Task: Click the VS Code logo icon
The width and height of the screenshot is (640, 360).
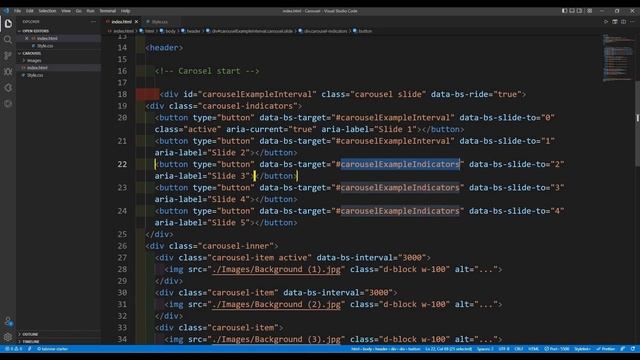Action: coord(6,11)
